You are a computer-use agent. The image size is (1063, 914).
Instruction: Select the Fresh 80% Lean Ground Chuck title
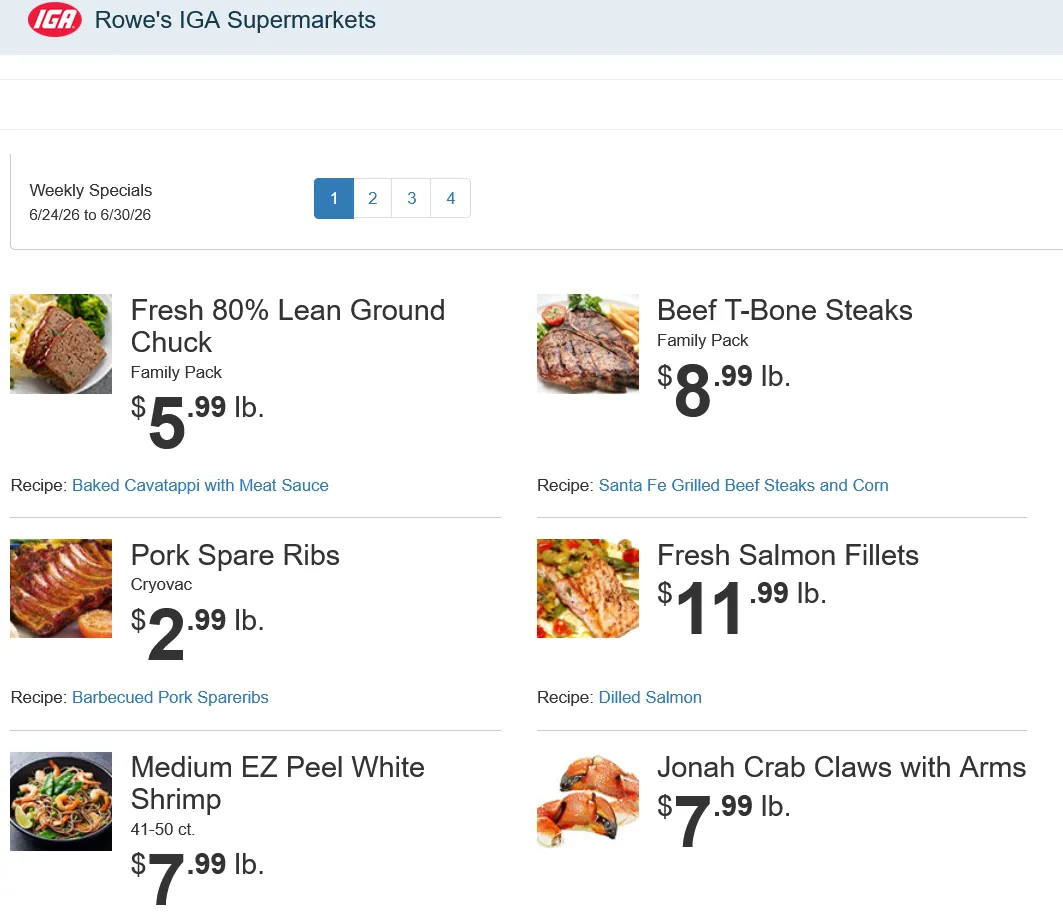[287, 326]
